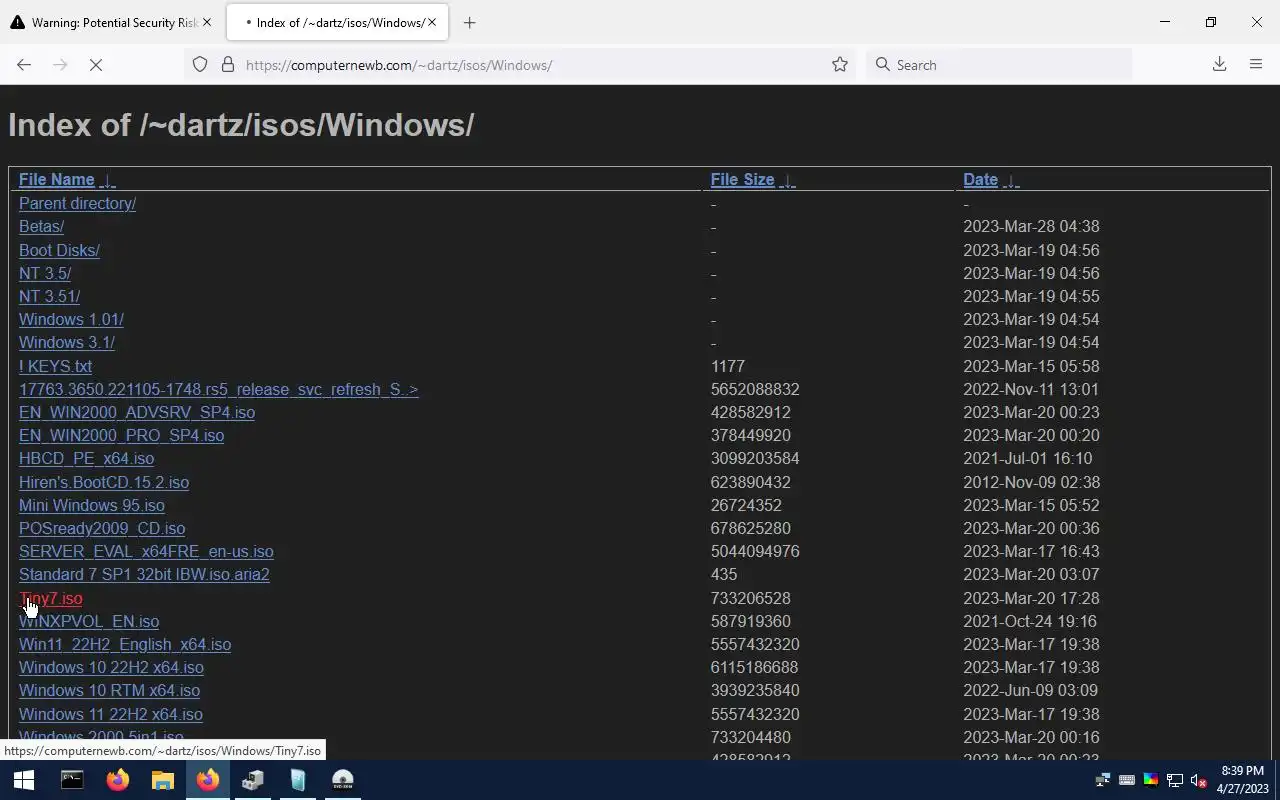Image resolution: width=1280 pixels, height=800 pixels.
Task: Download HBCD_PE_x64.iso
Action: click(x=86, y=459)
